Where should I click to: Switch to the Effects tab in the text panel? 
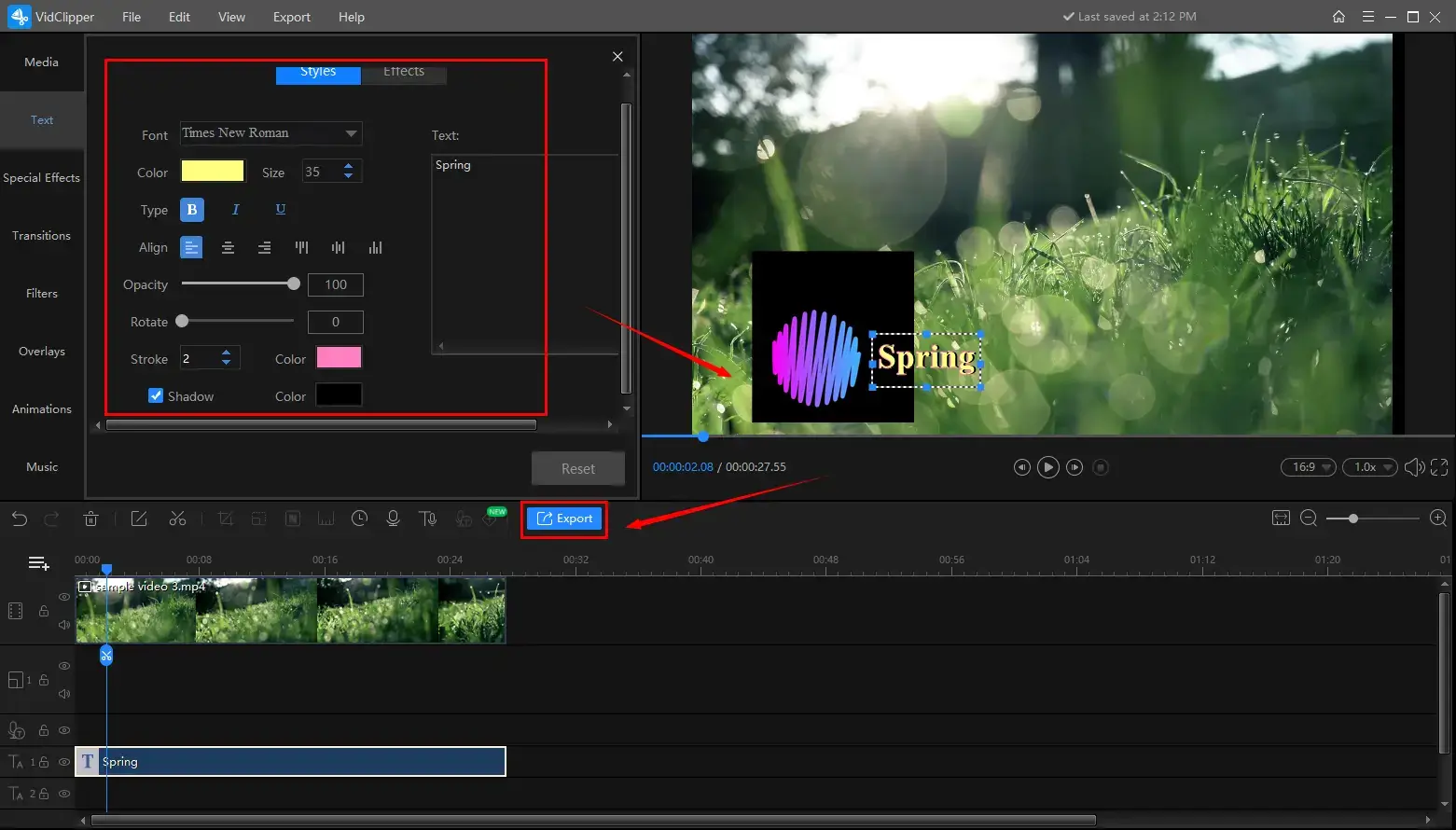pyautogui.click(x=404, y=73)
